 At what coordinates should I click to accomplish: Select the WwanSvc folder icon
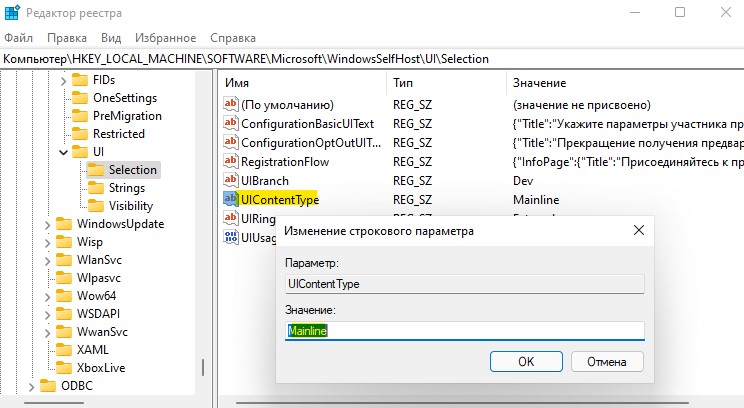coord(64,332)
